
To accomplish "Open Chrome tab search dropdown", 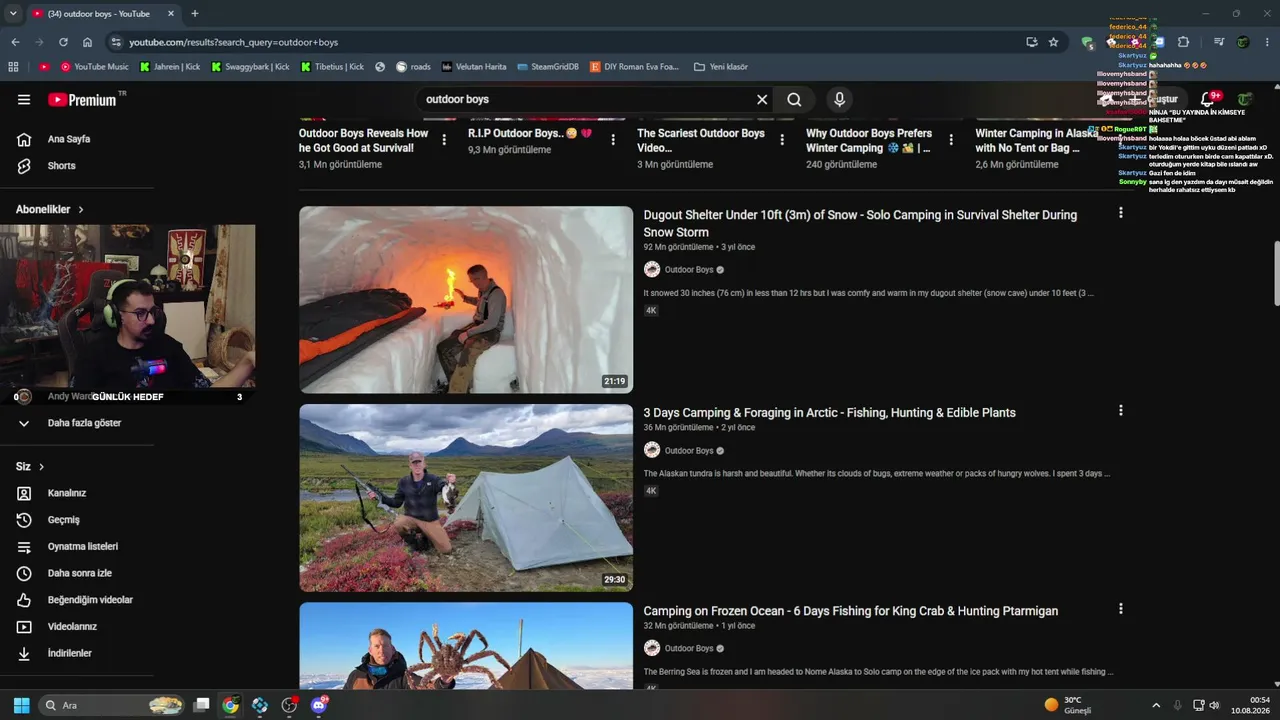I will (x=13, y=14).
